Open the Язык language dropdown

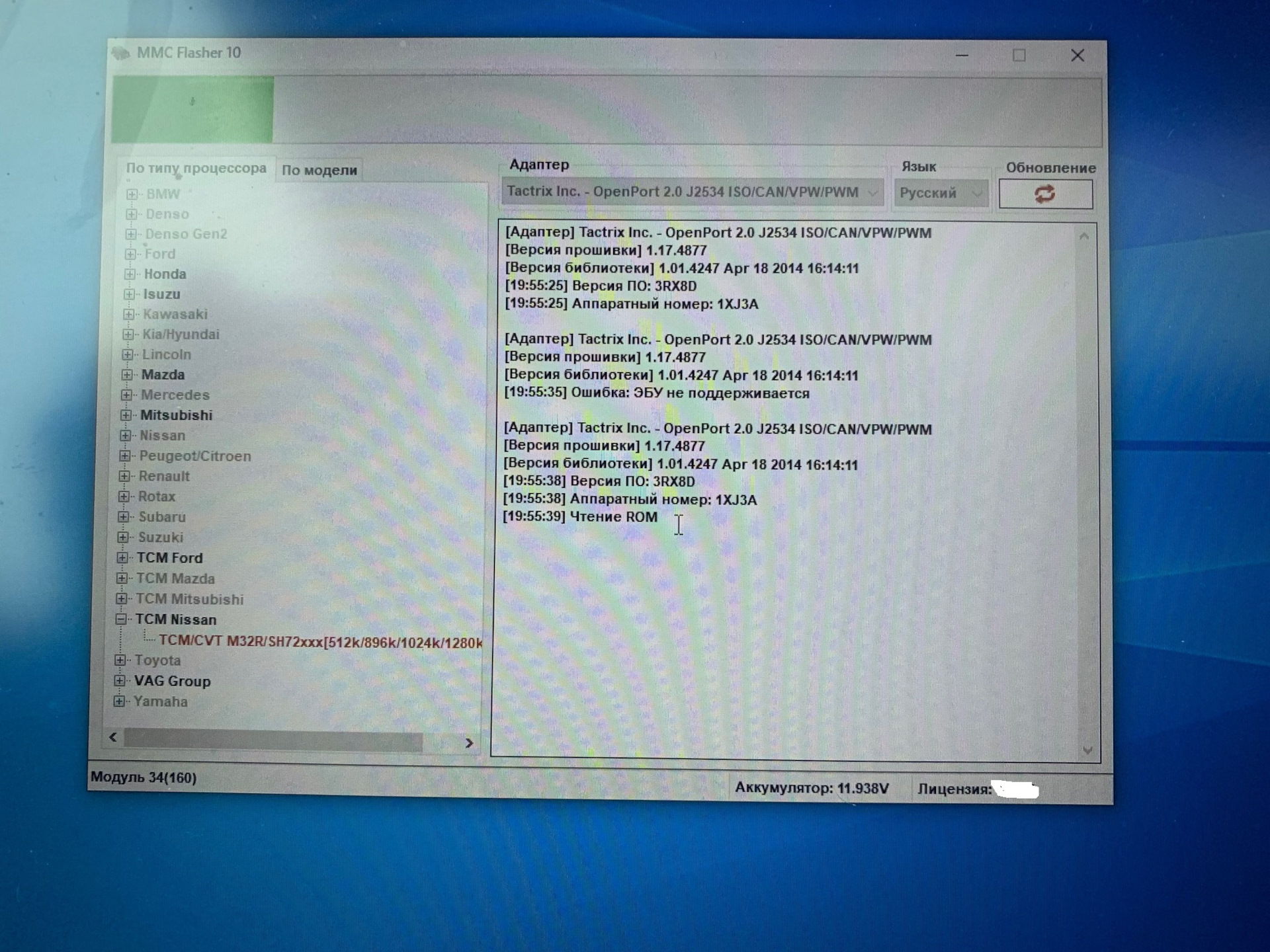coord(940,193)
